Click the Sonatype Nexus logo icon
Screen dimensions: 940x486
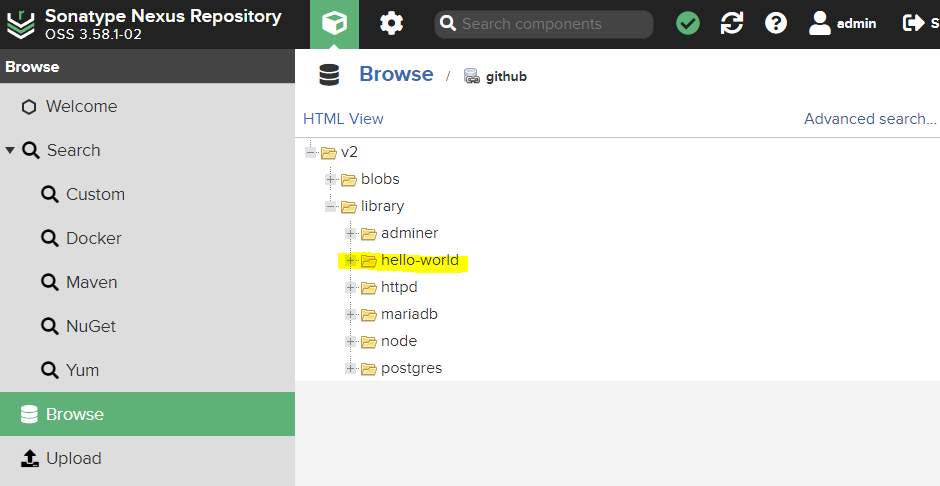(x=20, y=23)
